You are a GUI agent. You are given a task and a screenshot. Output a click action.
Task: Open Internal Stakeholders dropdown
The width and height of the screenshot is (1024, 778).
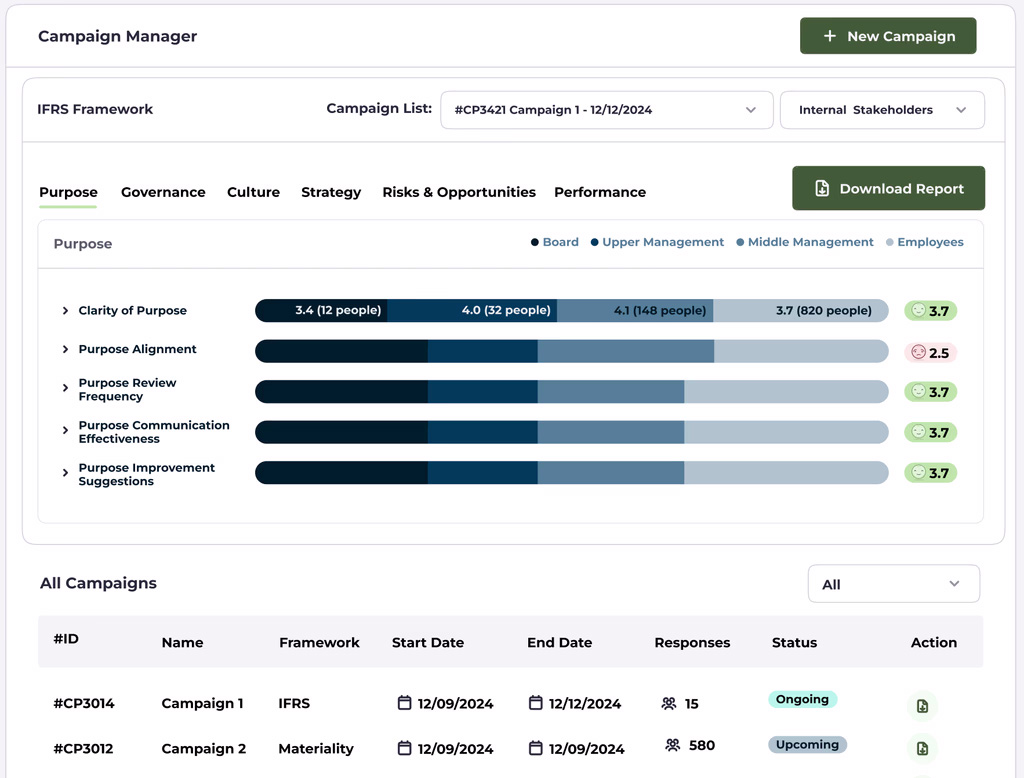point(882,110)
